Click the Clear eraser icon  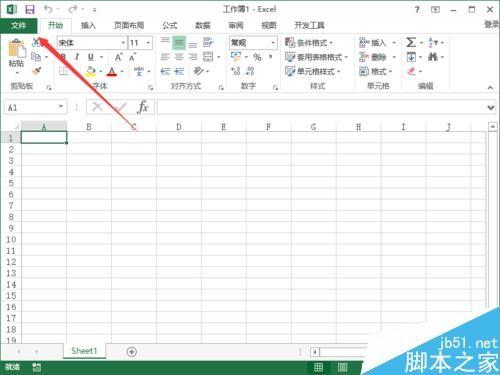point(412,71)
